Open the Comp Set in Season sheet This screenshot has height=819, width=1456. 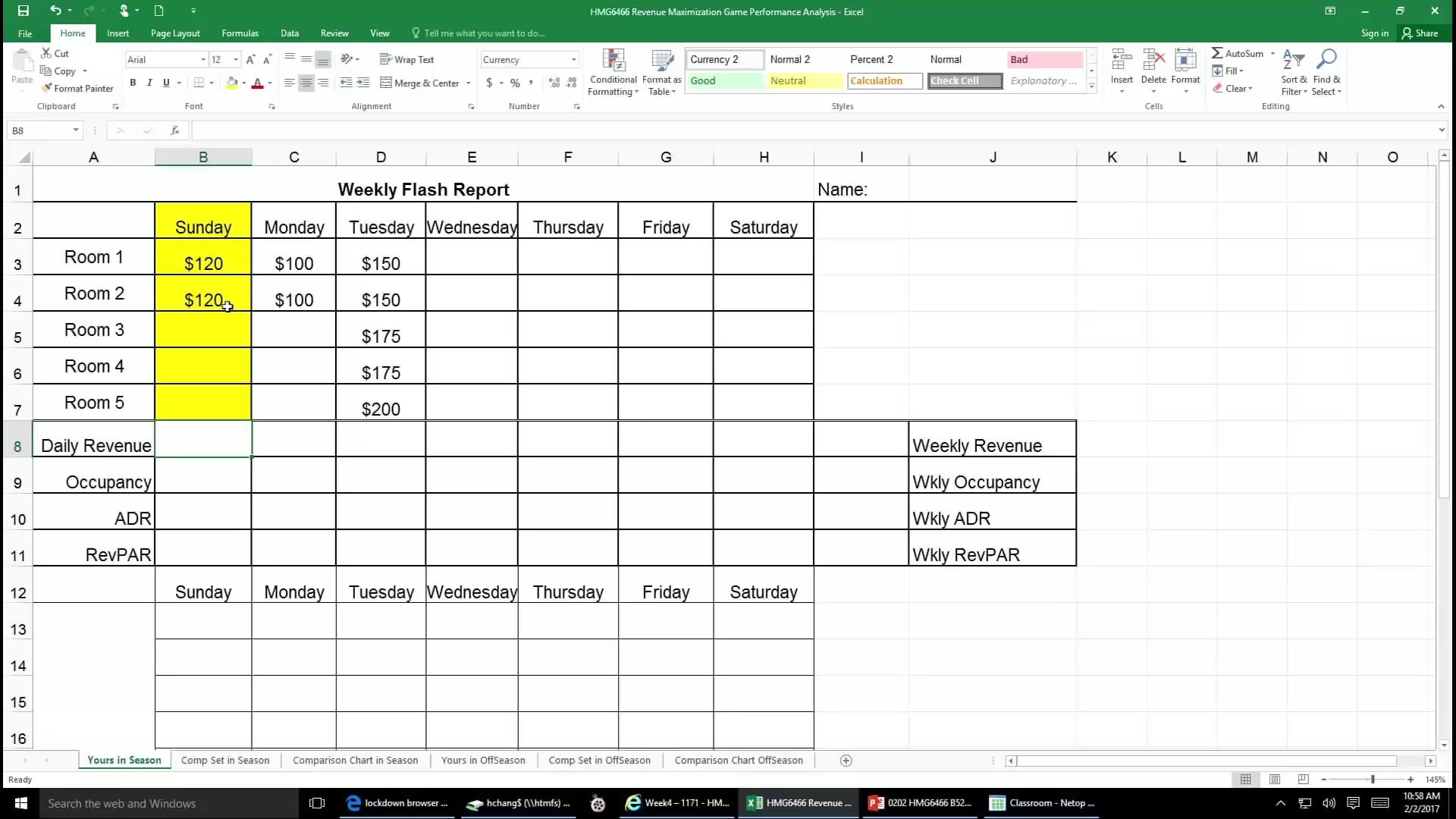click(225, 760)
